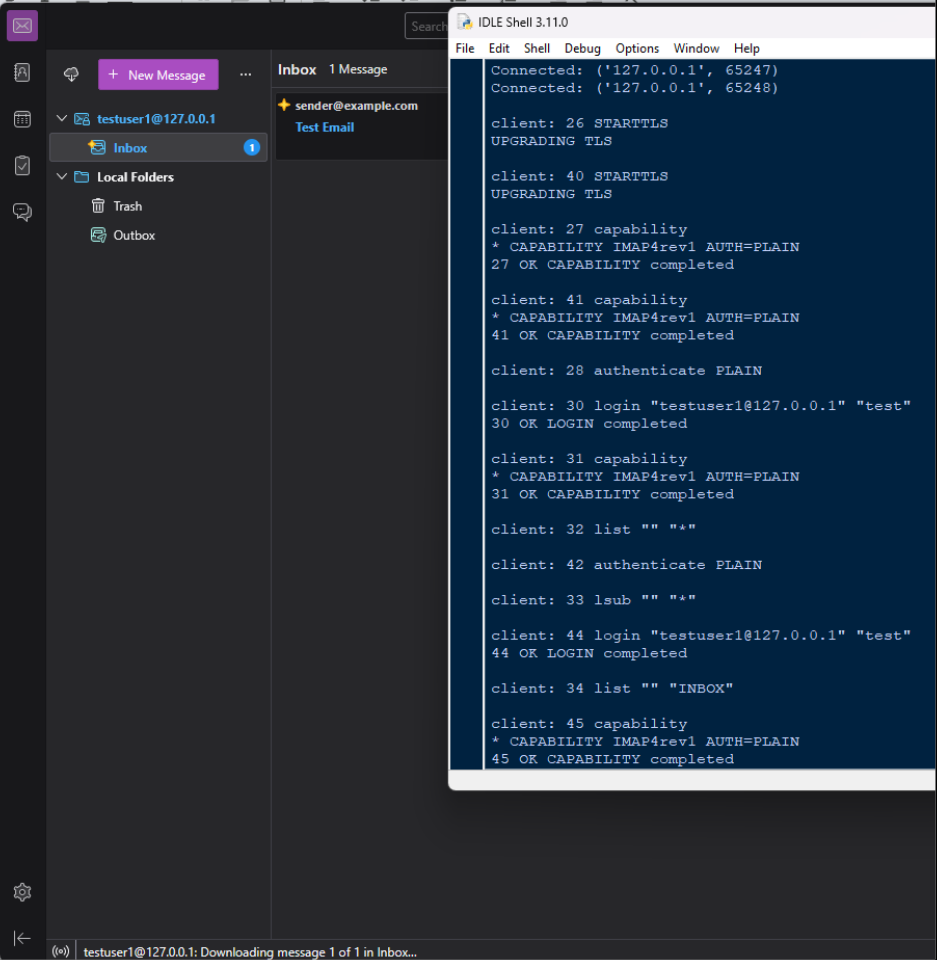Click the Inbox unread count badge

click(252, 148)
